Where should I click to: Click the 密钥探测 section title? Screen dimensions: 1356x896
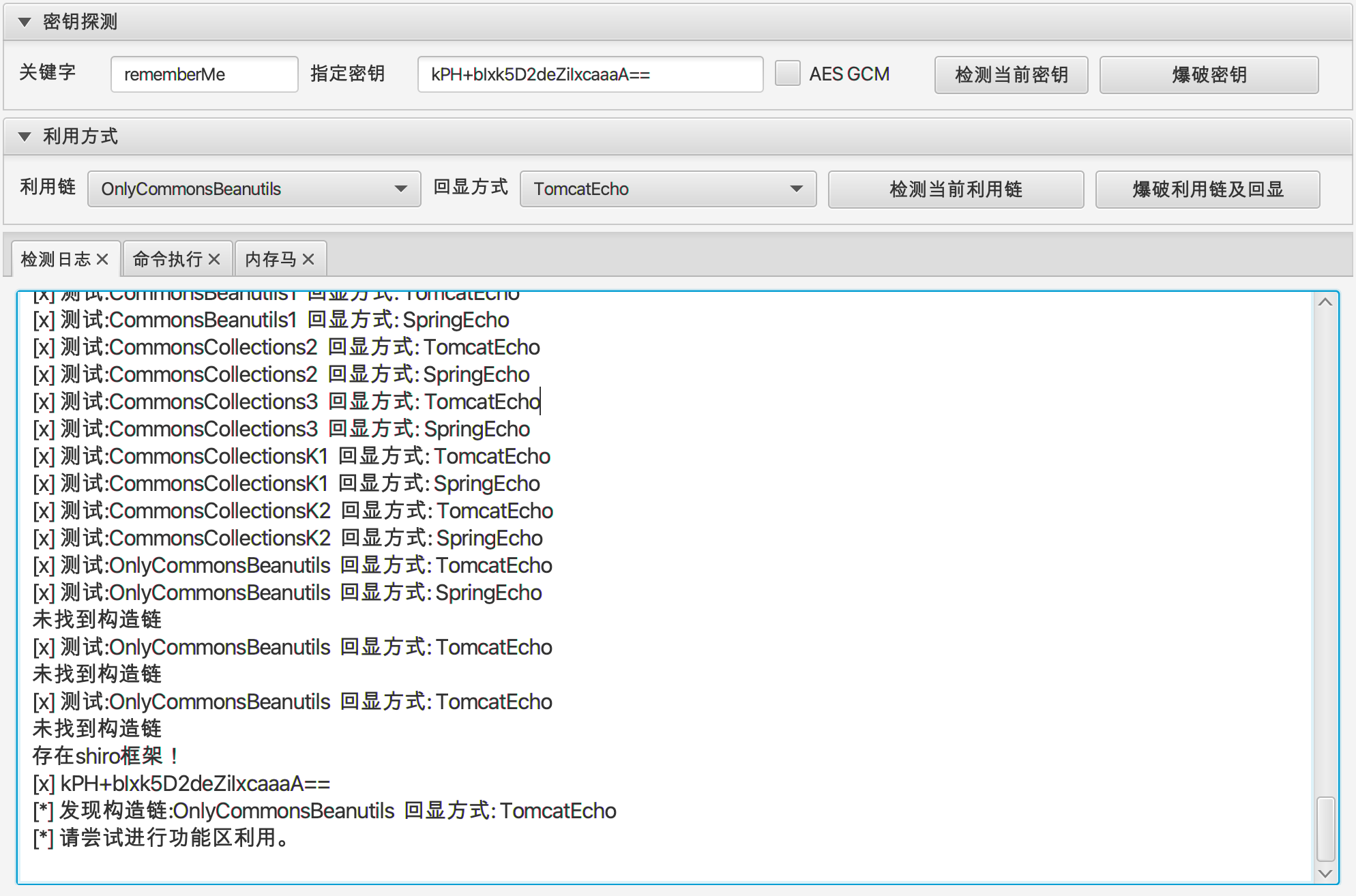(x=80, y=22)
